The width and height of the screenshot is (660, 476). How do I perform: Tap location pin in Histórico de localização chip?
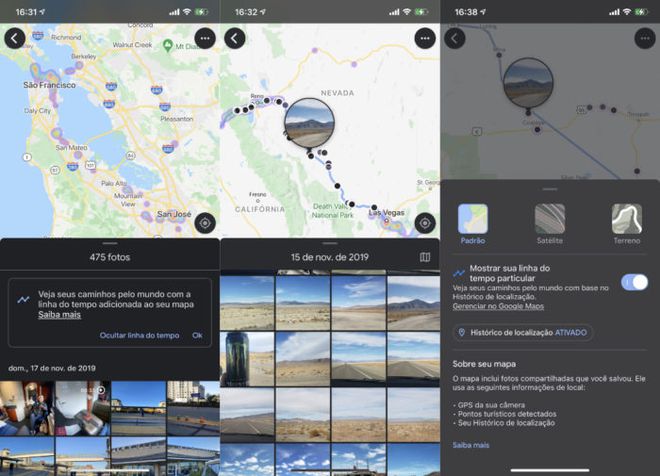click(x=461, y=332)
